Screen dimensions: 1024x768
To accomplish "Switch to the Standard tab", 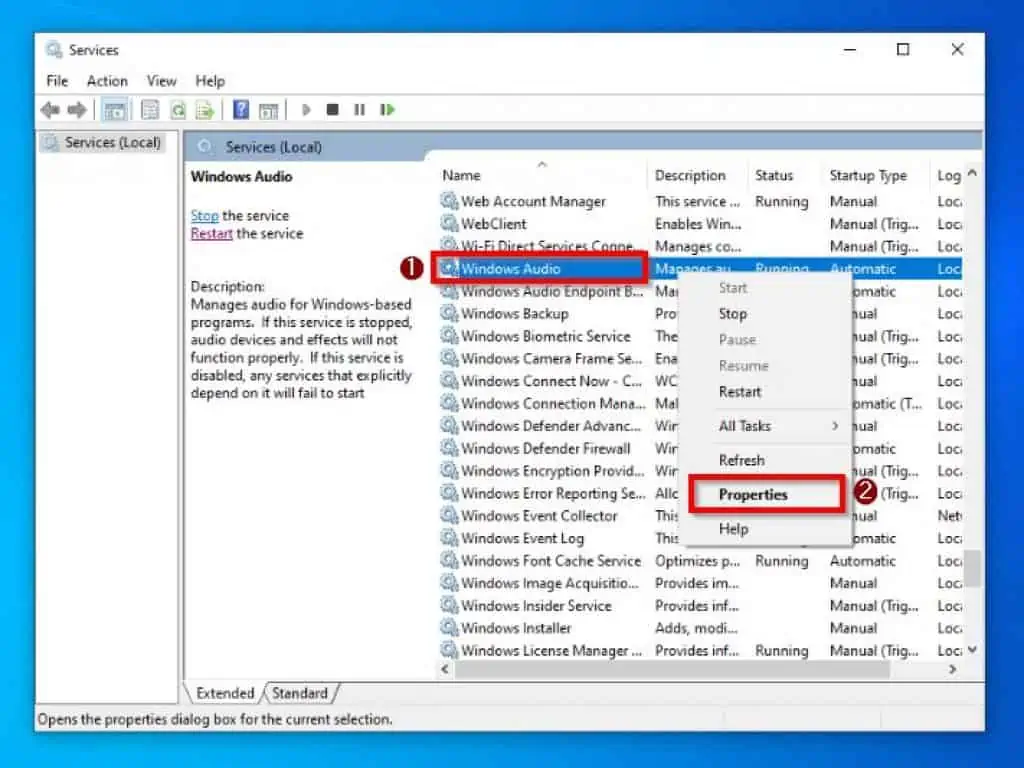I will (x=300, y=693).
